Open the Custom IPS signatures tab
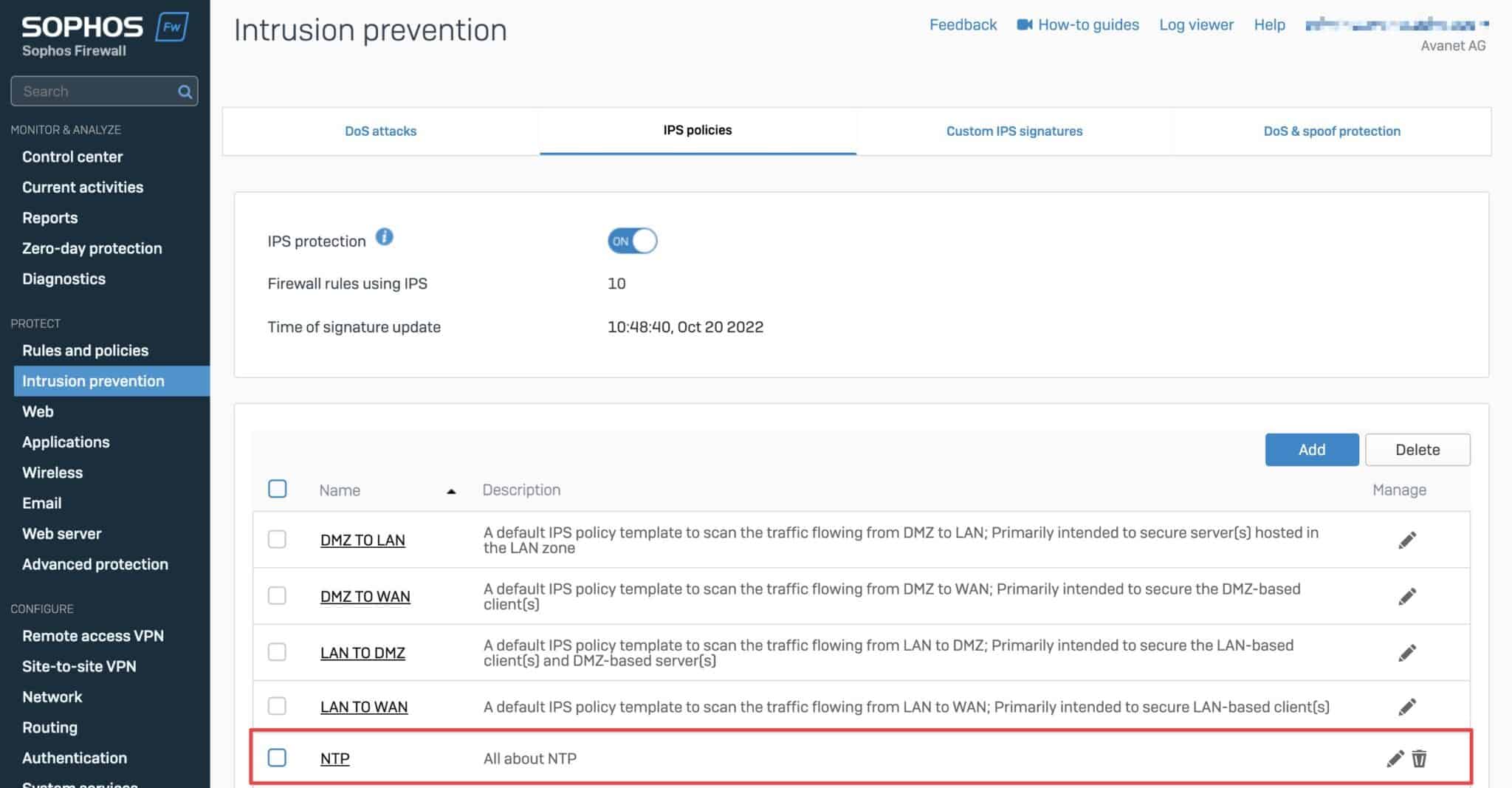Viewport: 1512px width, 788px height. (1014, 131)
